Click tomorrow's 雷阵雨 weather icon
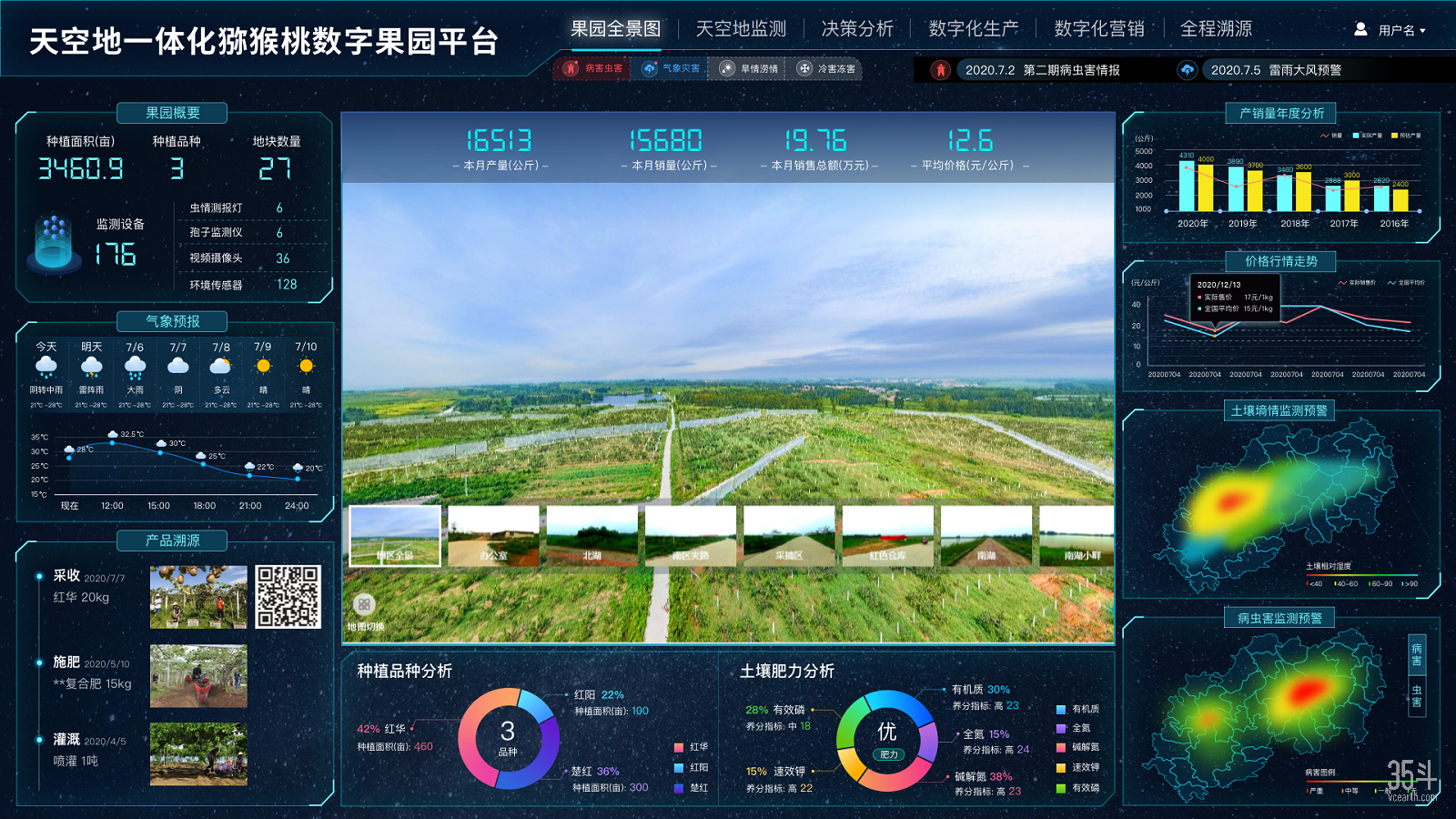 coord(91,368)
